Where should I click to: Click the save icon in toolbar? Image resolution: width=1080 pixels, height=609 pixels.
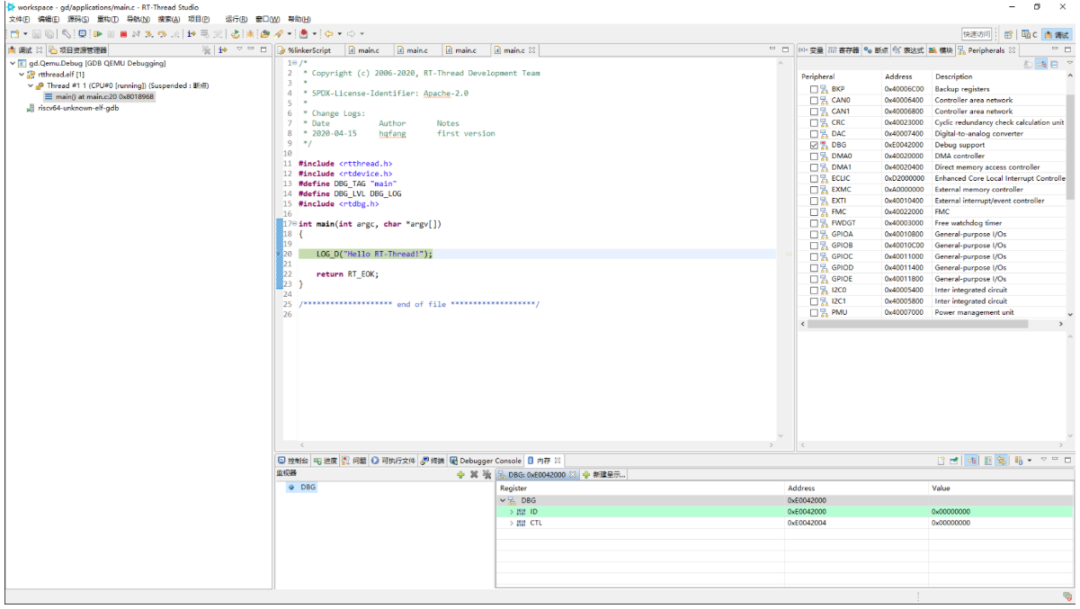click(x=36, y=34)
